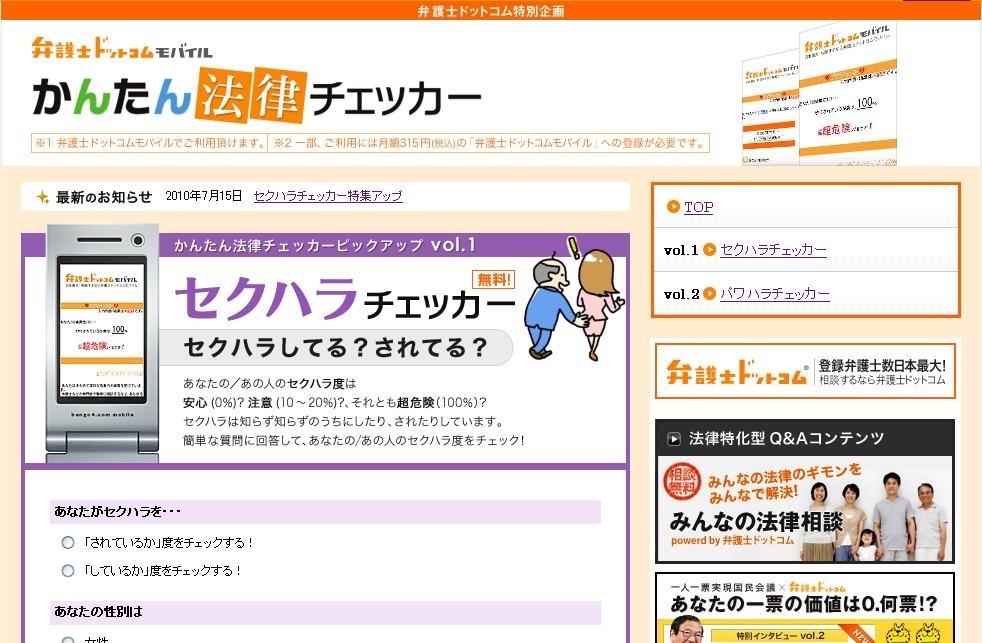
Task: Click the orange arrow icon after vol.1
Action: point(710,250)
